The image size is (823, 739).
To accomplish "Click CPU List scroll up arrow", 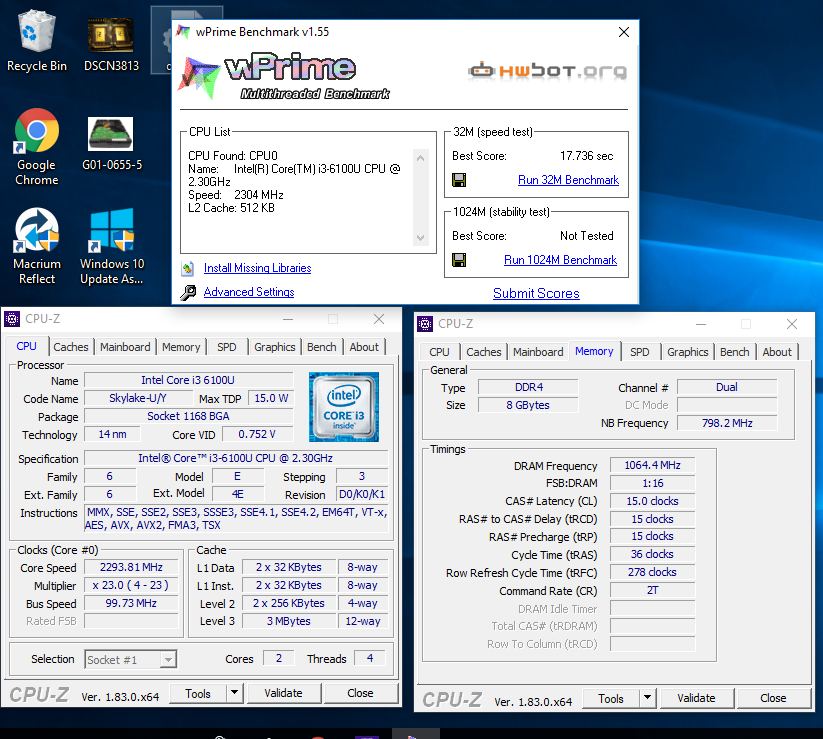I will pyautogui.click(x=420, y=157).
